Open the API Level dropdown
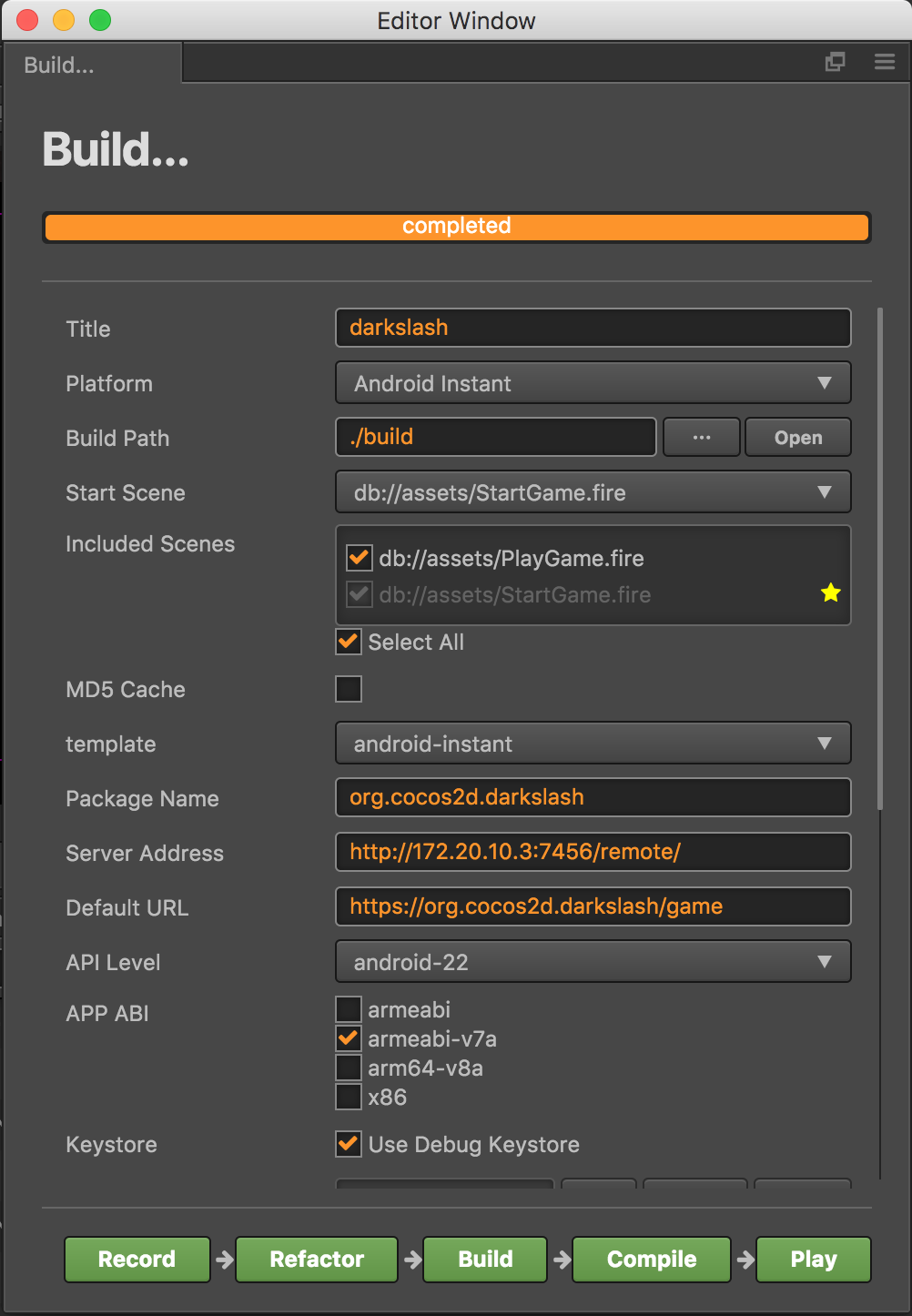The image size is (912, 1316). coord(593,962)
